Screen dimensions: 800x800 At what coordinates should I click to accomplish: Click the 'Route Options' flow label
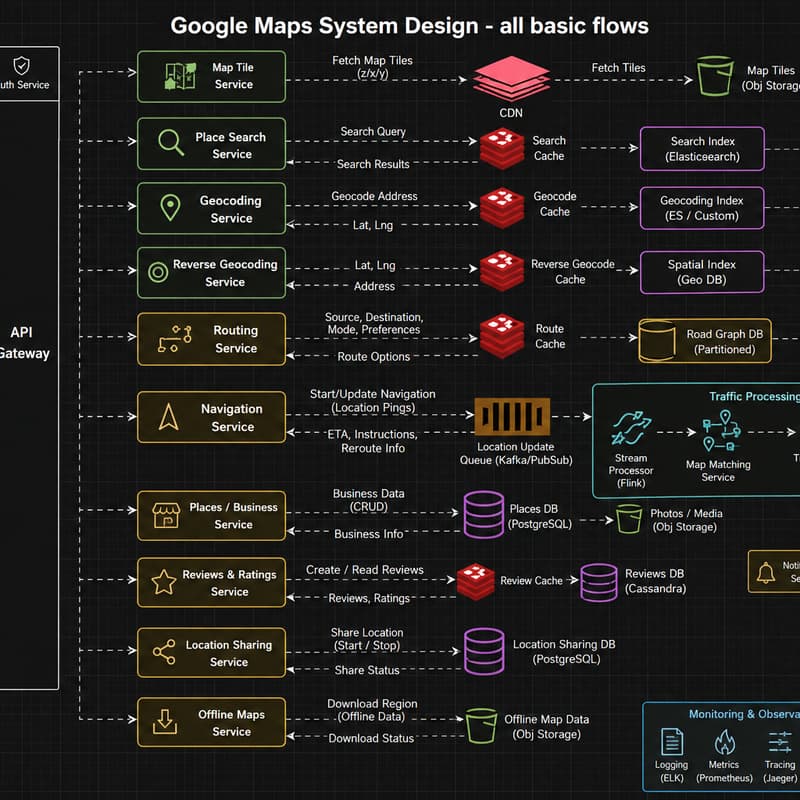[373, 357]
